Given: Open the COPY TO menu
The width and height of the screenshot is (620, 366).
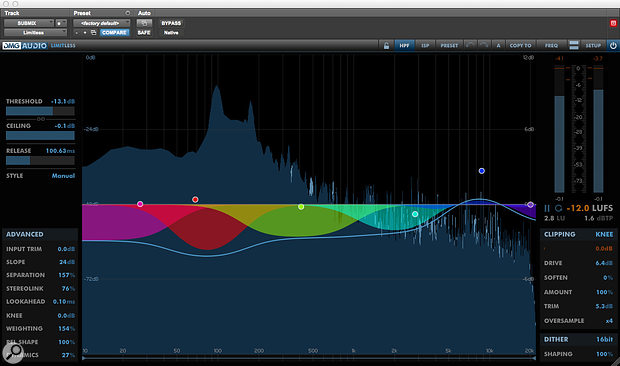Looking at the screenshot, I should [520, 45].
